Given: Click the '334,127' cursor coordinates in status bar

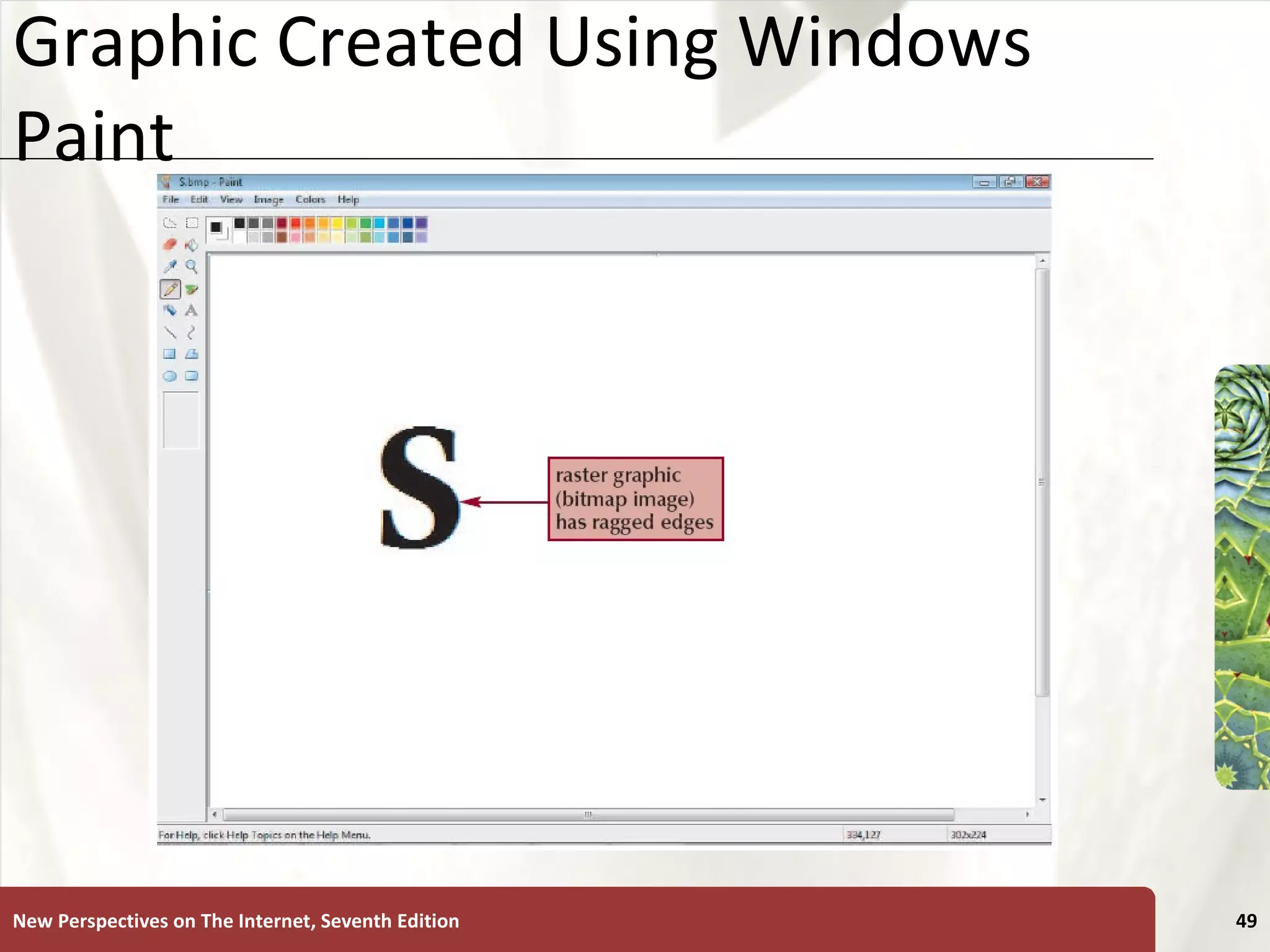Looking at the screenshot, I should coord(863,835).
